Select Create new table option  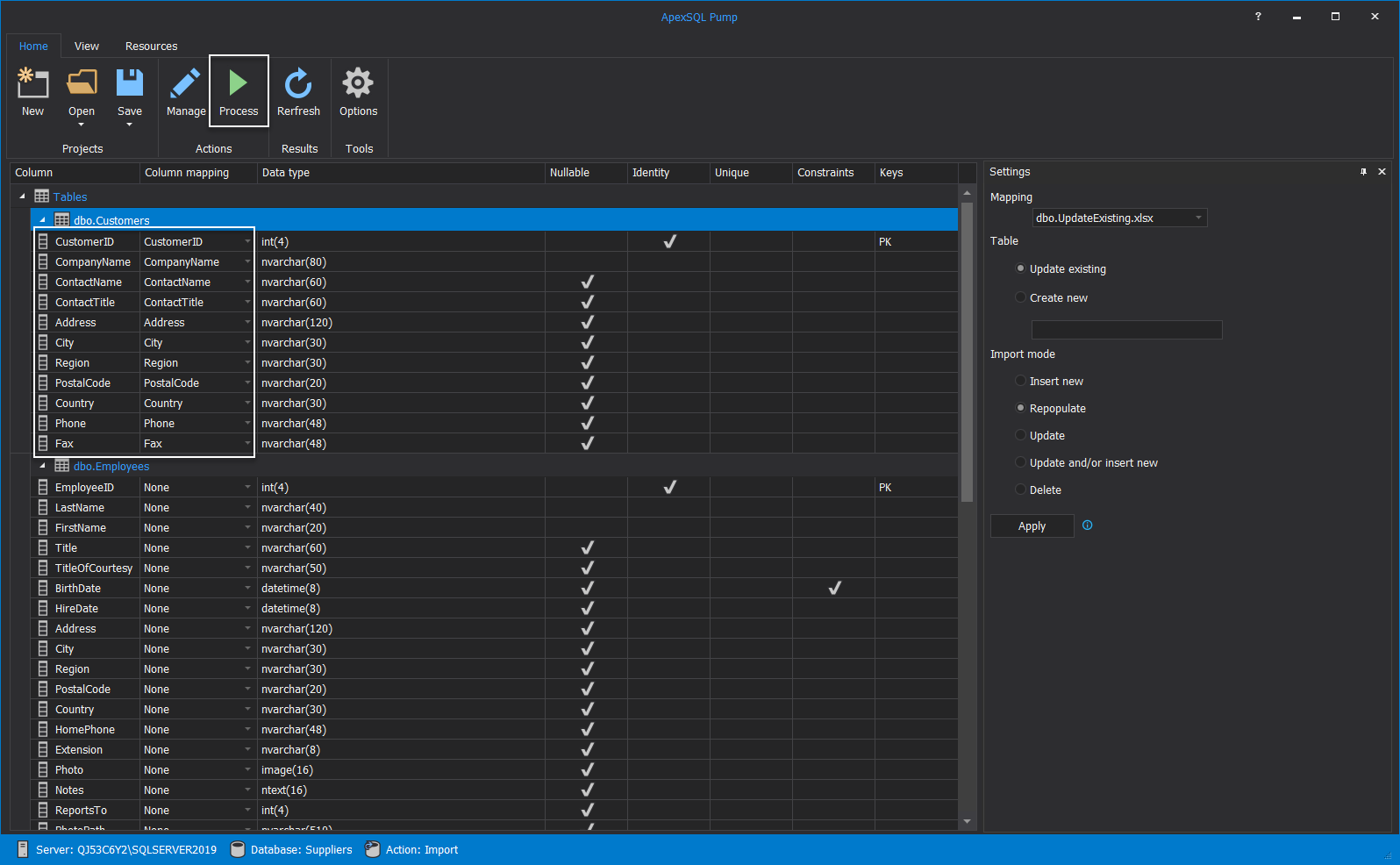coord(1020,297)
